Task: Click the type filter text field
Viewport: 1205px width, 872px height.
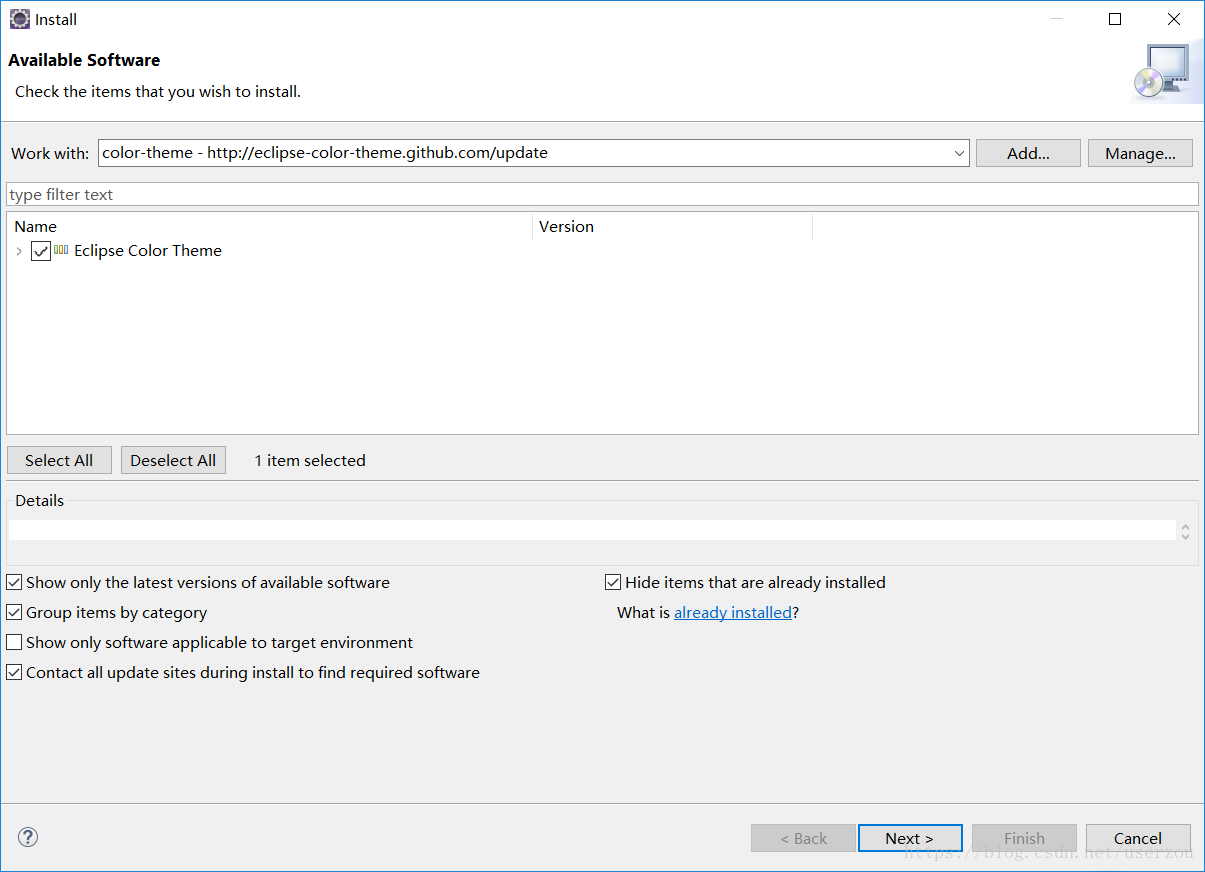Action: click(602, 194)
